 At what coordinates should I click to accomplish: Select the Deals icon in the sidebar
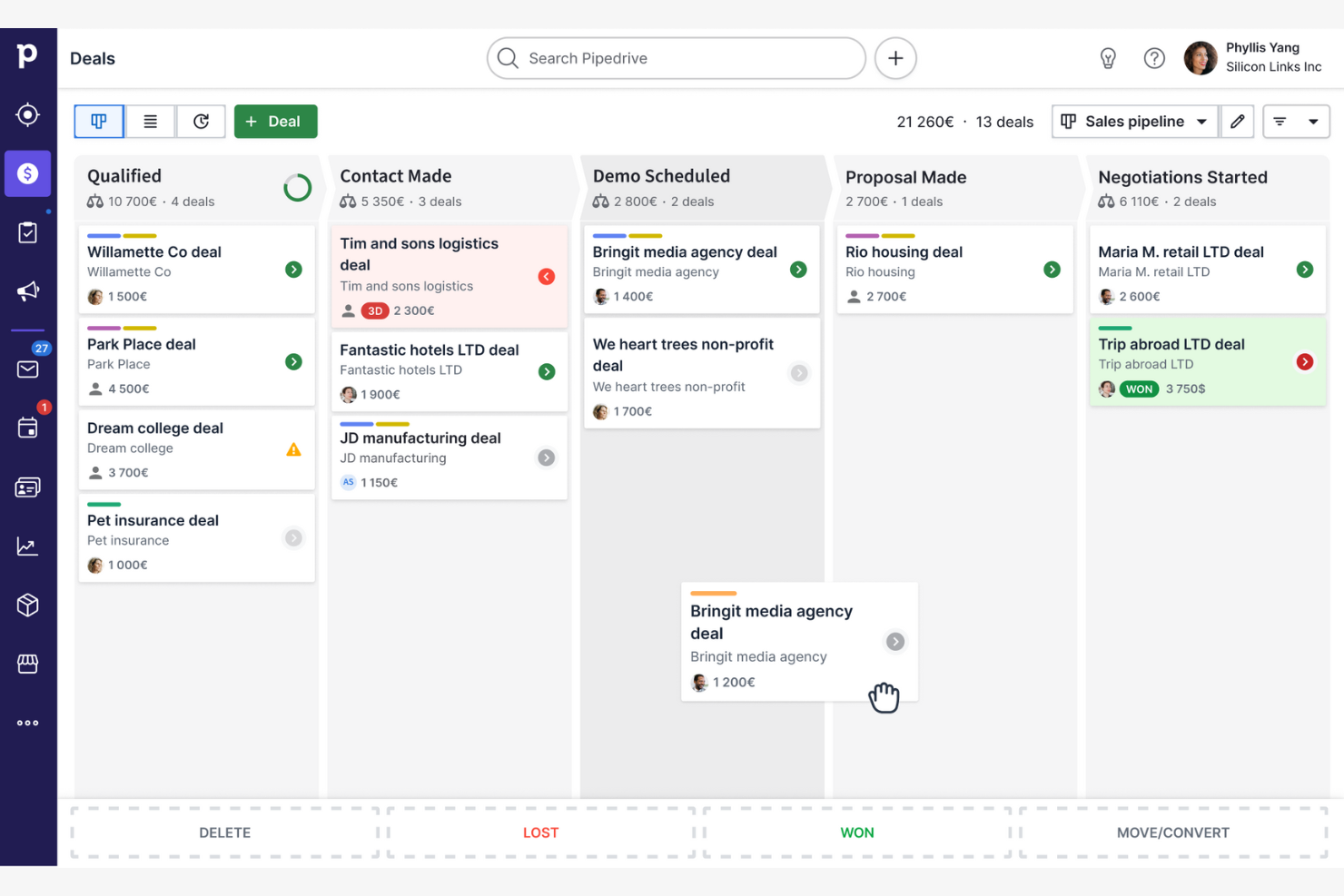click(x=27, y=173)
